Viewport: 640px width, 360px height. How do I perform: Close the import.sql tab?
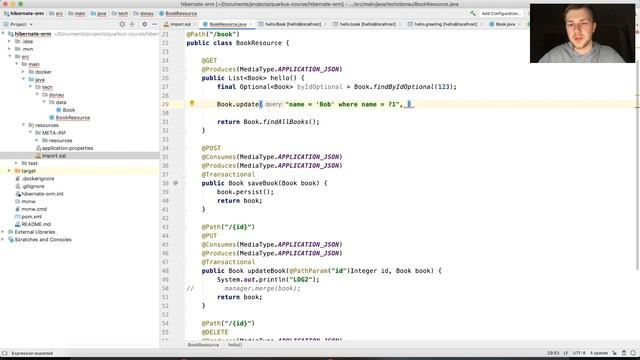point(195,24)
